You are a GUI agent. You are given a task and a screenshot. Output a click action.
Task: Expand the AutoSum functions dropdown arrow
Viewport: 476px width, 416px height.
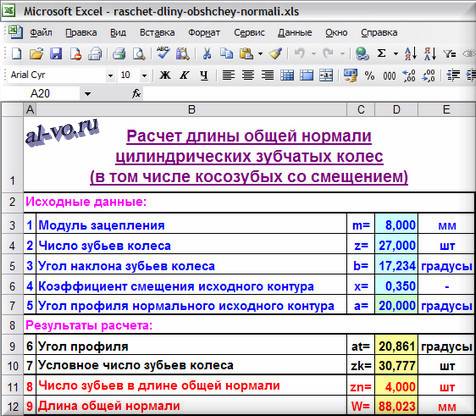tap(396, 53)
